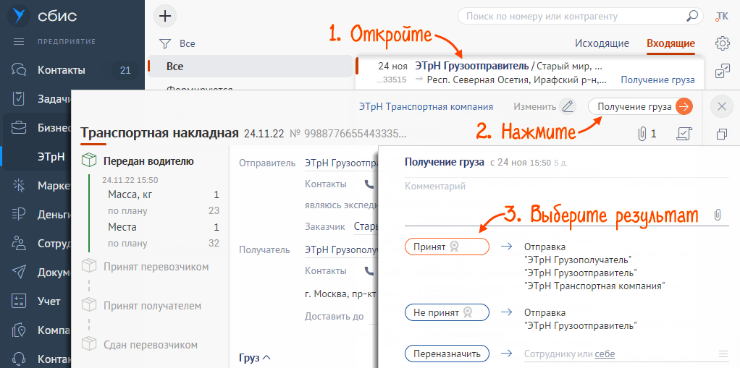The width and height of the screenshot is (740, 368).
Task: Open the ЭТрН Грузоотправитель document row
Action: tap(530, 72)
